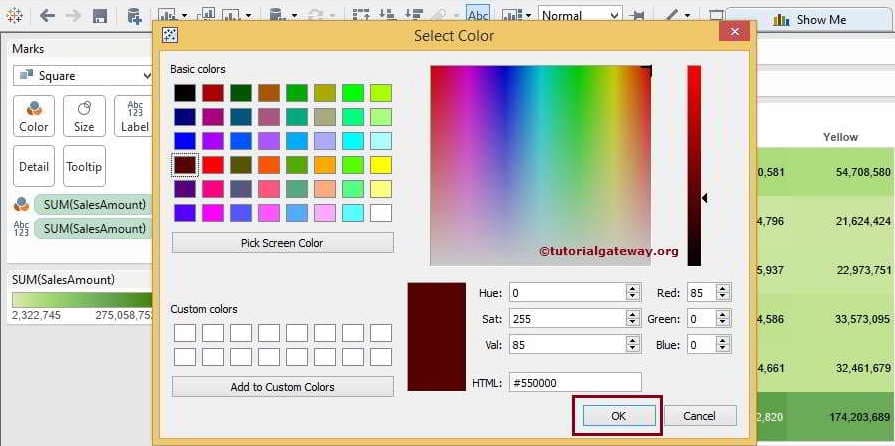Click the swap rows and columns icon

(361, 15)
